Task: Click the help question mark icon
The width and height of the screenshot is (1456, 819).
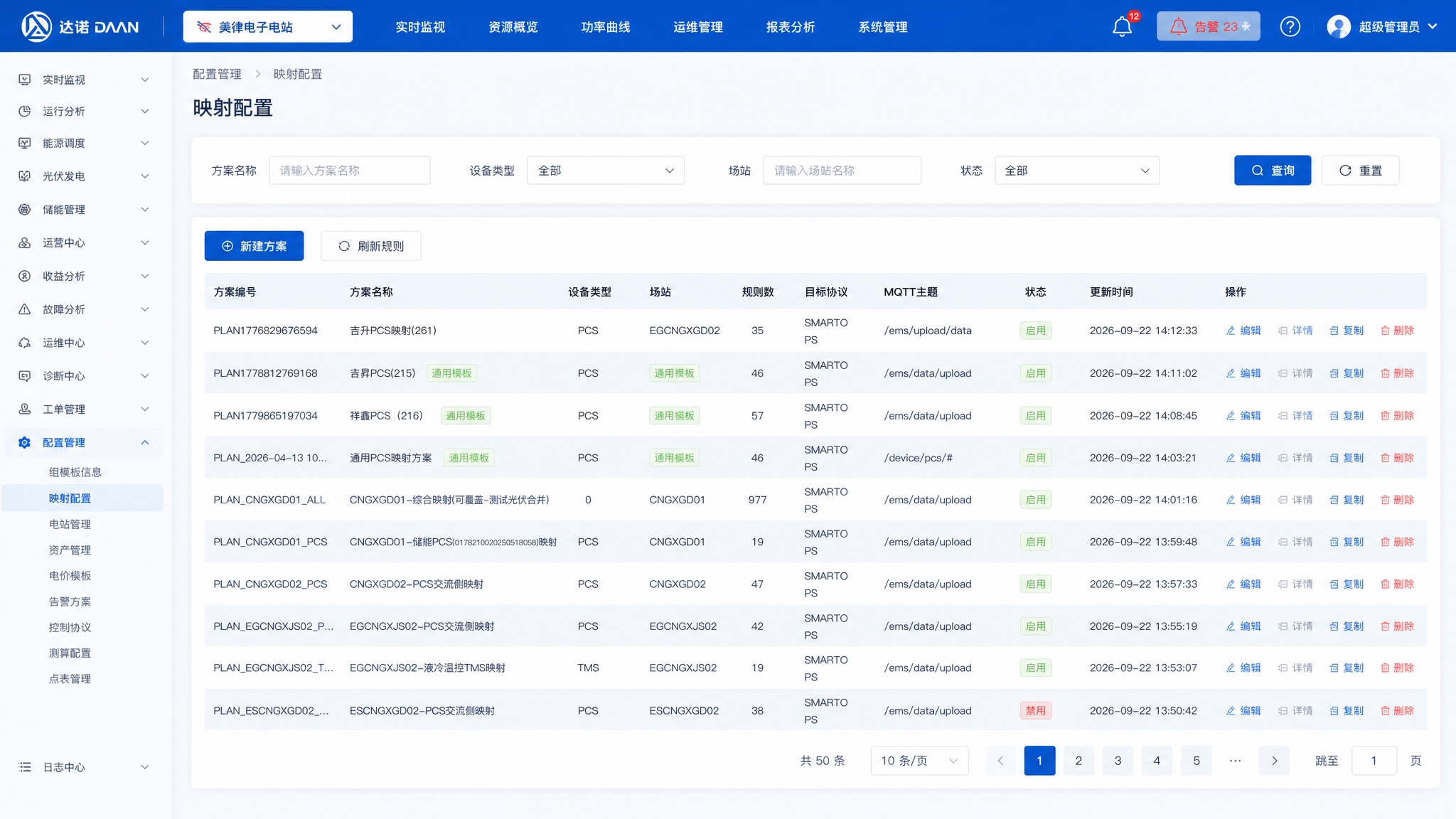Action: click(1290, 27)
